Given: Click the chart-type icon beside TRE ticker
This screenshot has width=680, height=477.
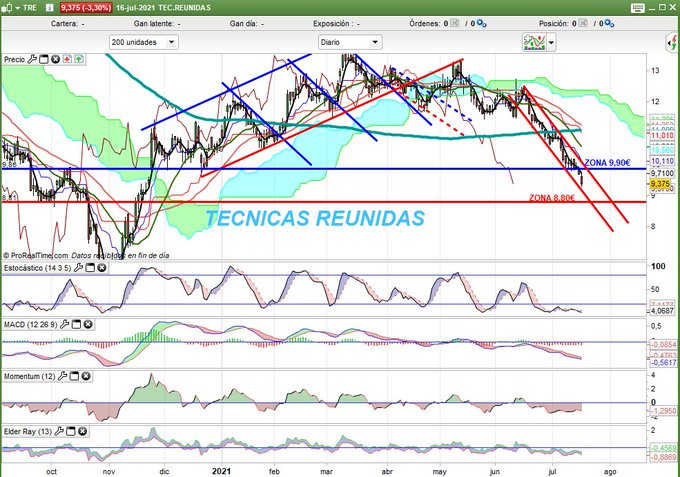Looking at the screenshot, I should click(x=7, y=7).
